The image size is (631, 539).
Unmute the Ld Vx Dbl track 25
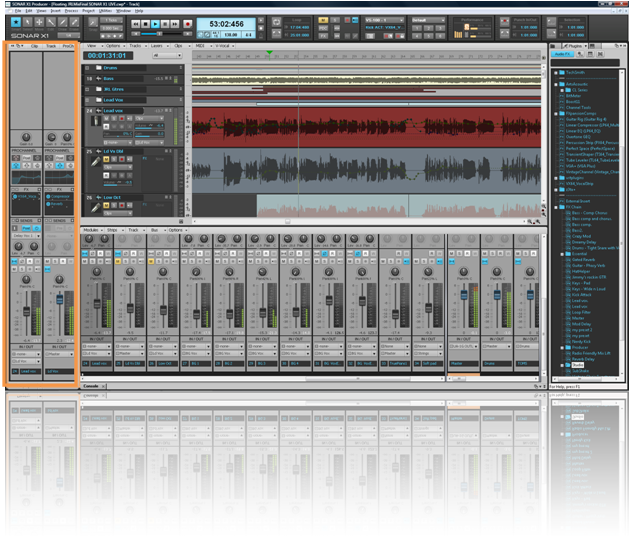(106, 159)
